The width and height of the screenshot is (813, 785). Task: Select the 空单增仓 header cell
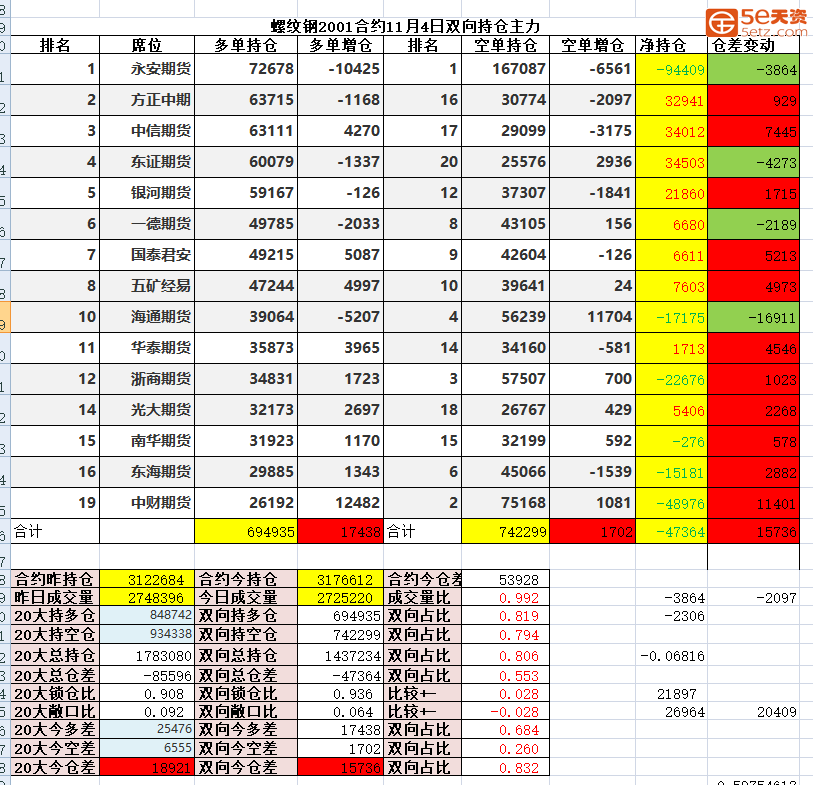coord(592,45)
